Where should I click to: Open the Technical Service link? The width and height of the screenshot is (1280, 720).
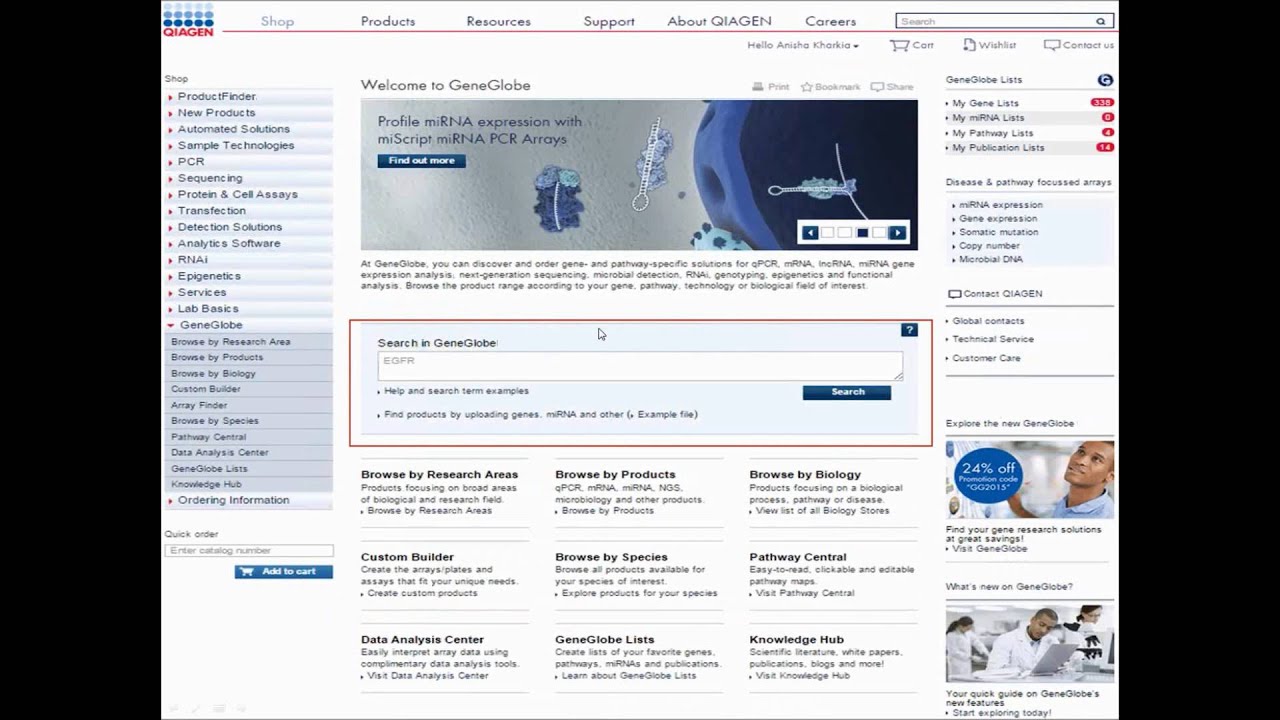click(x=993, y=339)
